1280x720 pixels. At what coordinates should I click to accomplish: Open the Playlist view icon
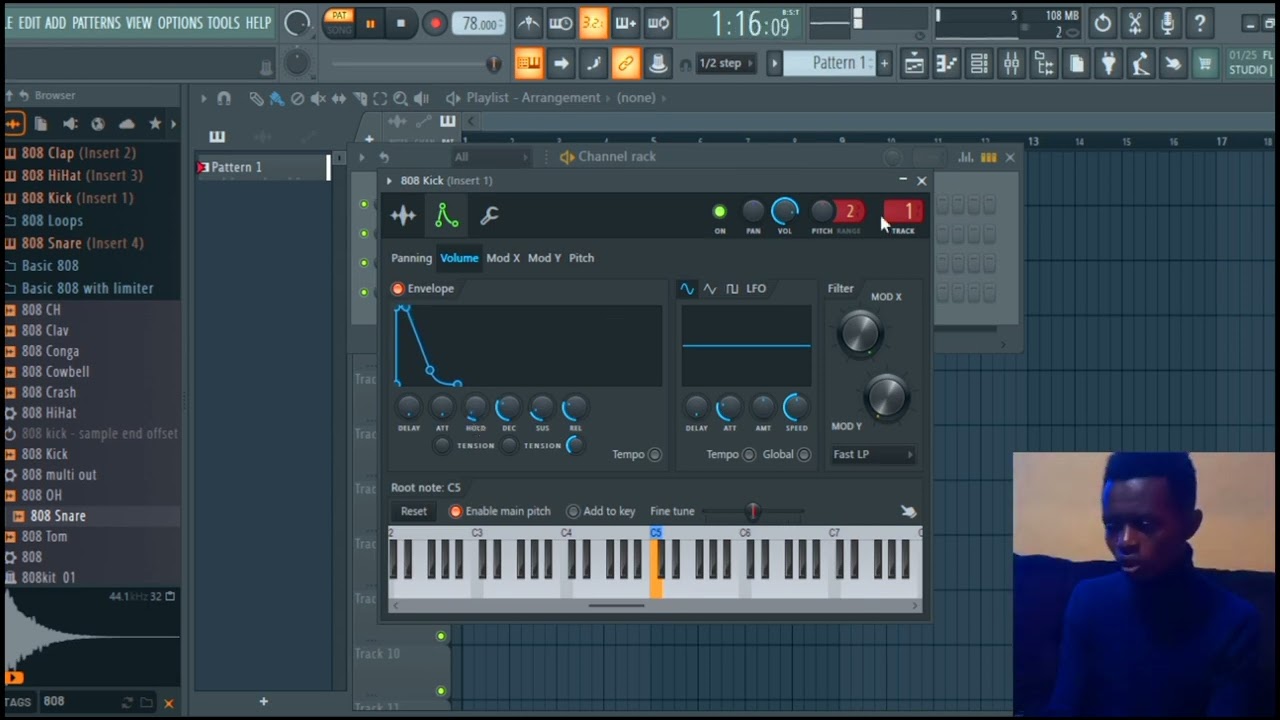point(914,65)
